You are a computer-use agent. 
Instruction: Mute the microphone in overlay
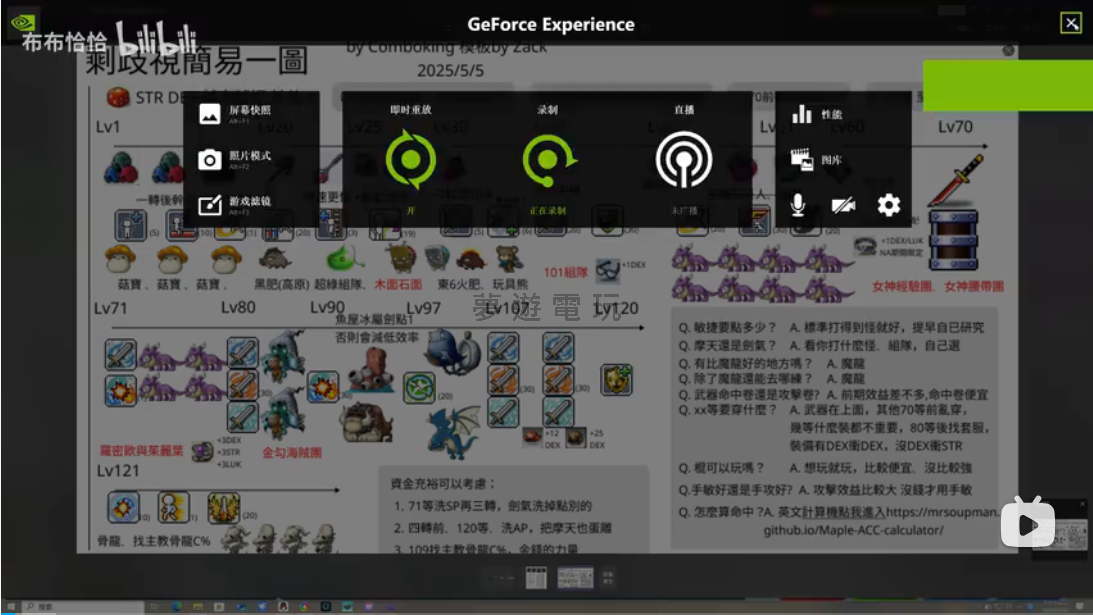pyautogui.click(x=798, y=205)
